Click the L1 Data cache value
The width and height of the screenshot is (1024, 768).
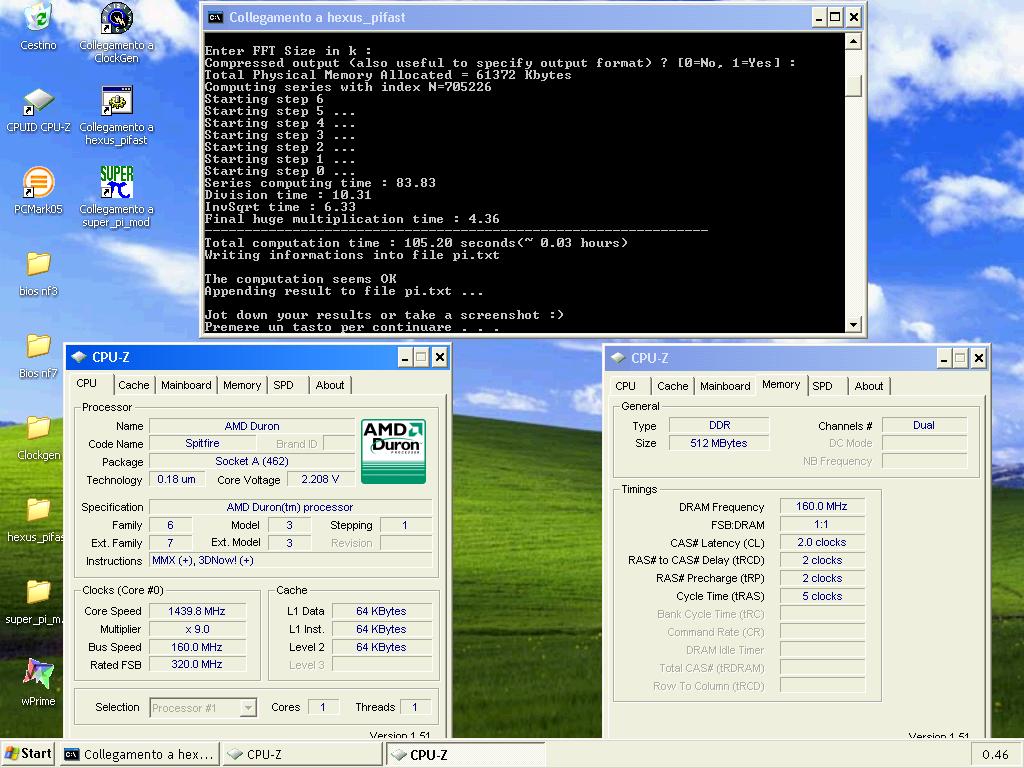click(381, 611)
